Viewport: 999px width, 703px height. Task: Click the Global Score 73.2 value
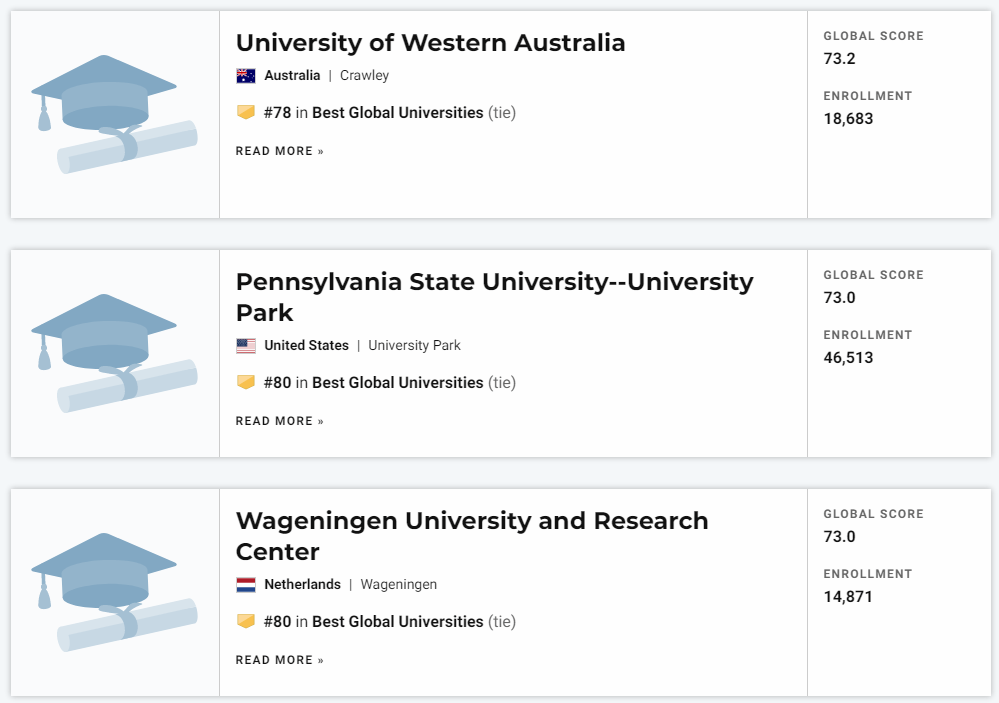click(839, 59)
